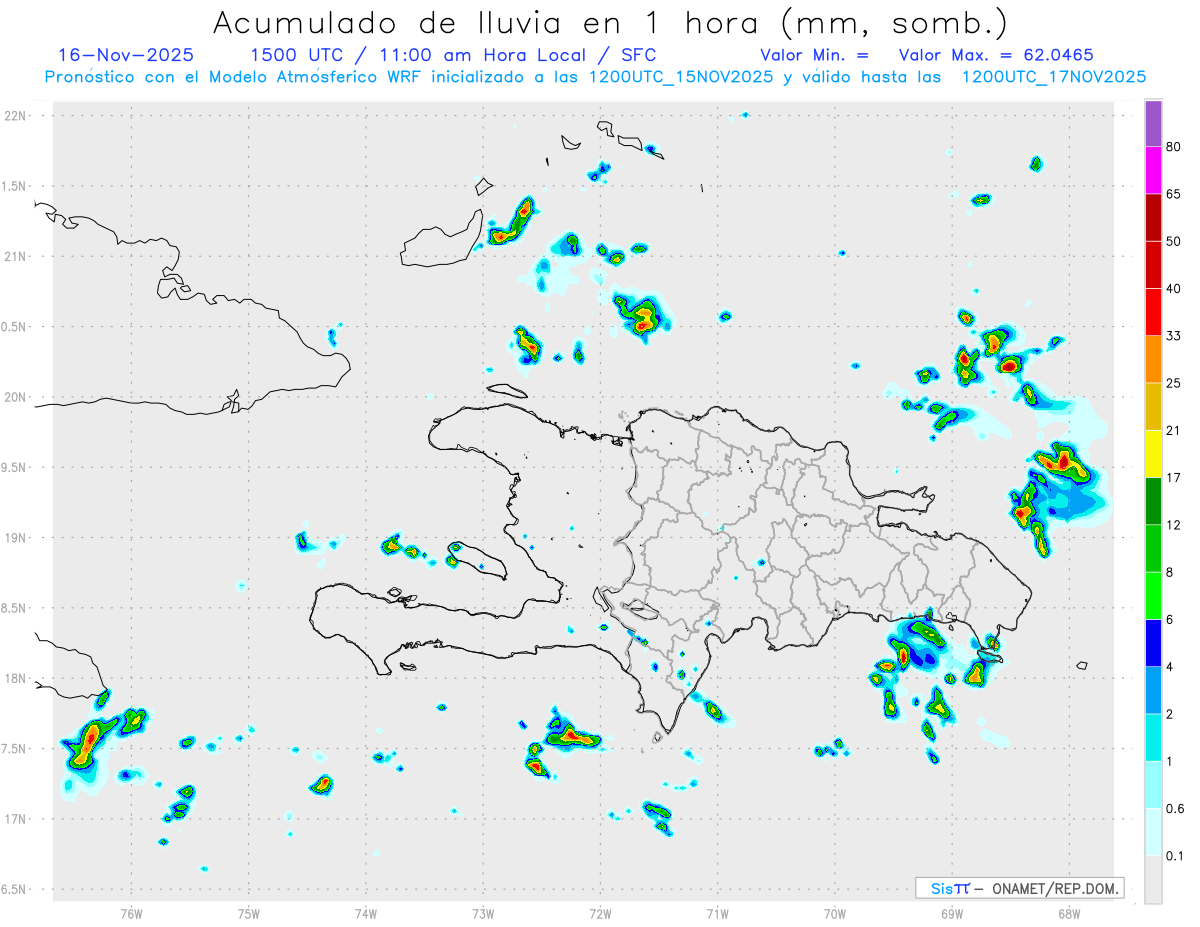Image resolution: width=1200 pixels, height=927 pixels.
Task: Select the date text "16-Nov-2025"
Action: coord(126,55)
